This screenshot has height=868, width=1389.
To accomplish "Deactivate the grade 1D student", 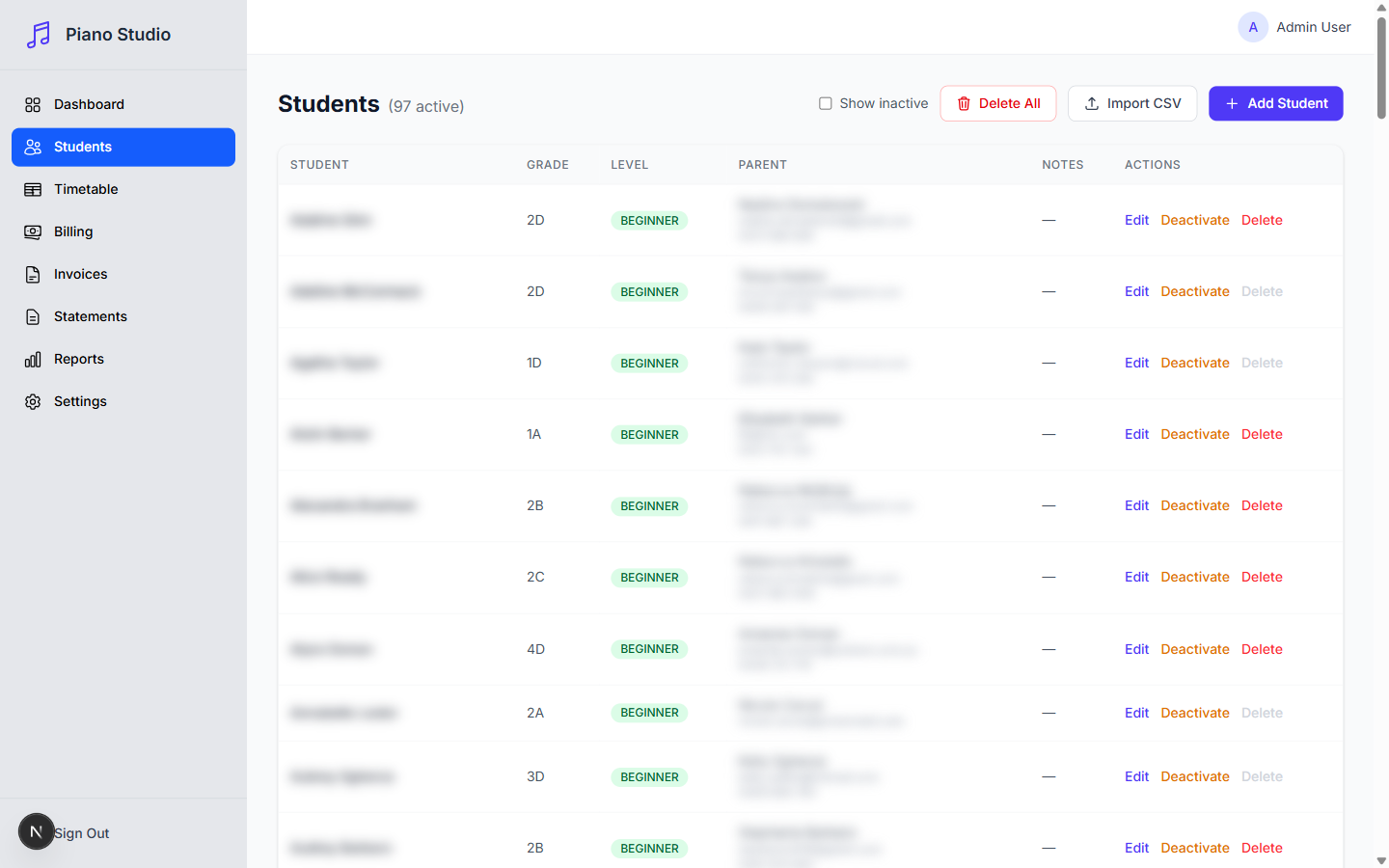I will pos(1195,363).
